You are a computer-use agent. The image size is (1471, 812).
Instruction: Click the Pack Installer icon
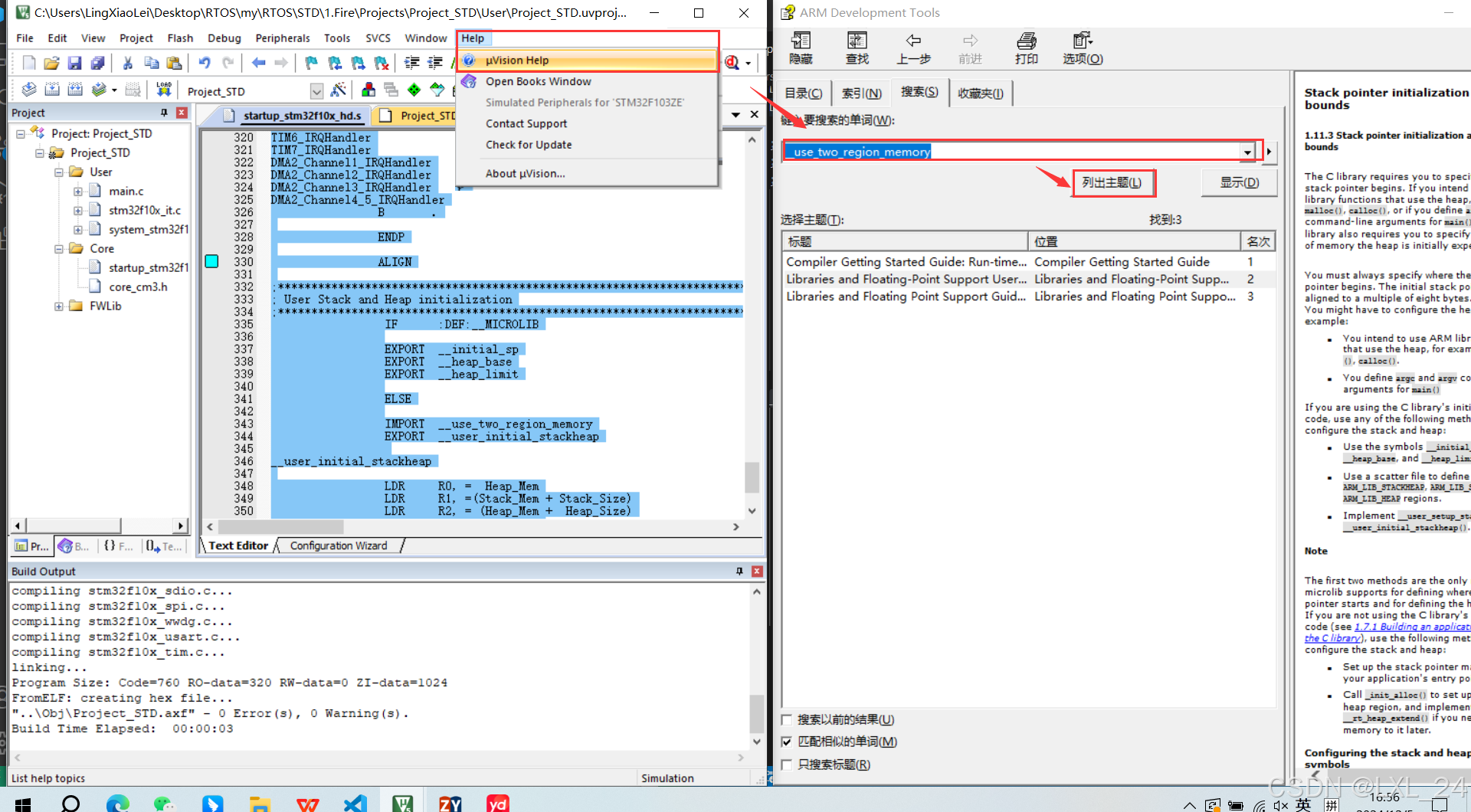[437, 90]
